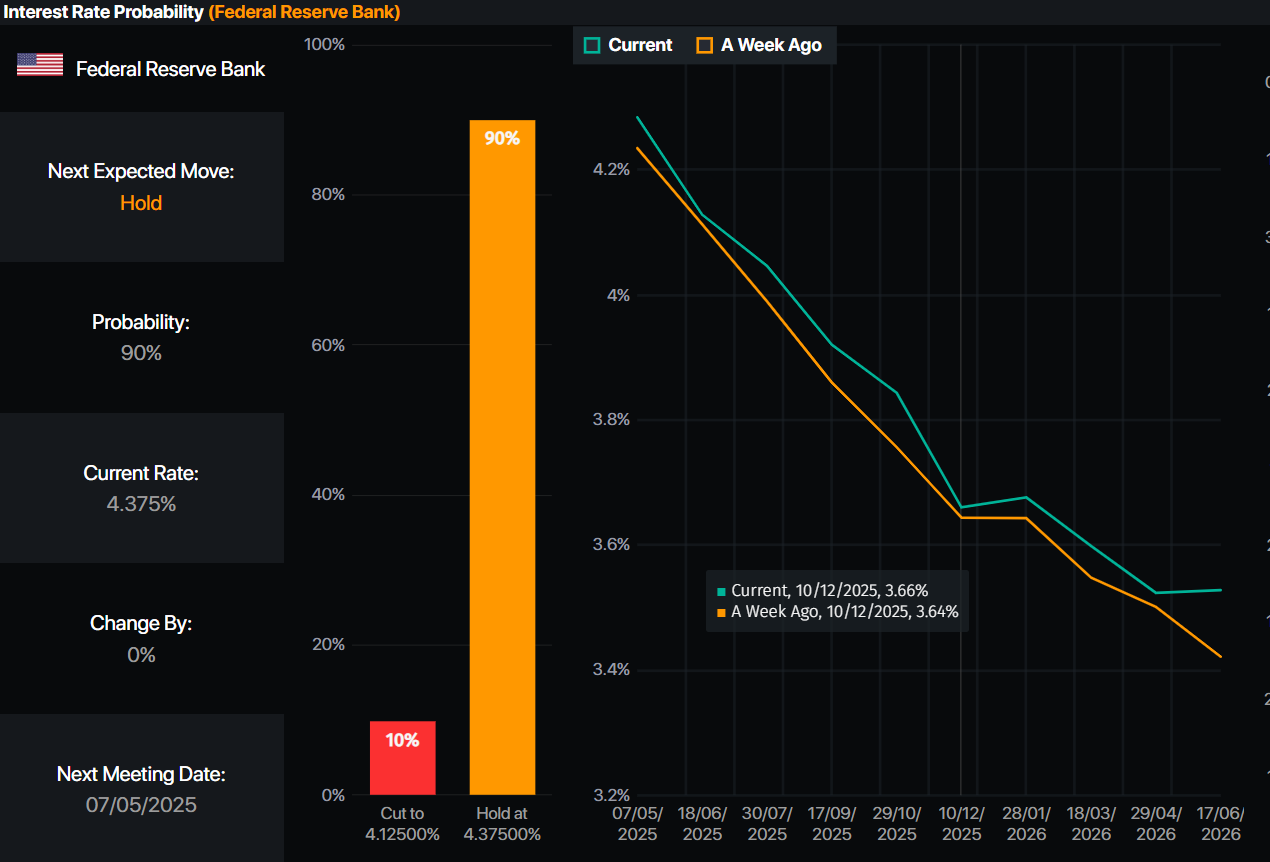The width and height of the screenshot is (1270, 862).
Task: Click the green square in chart tooltip
Action: (x=722, y=592)
